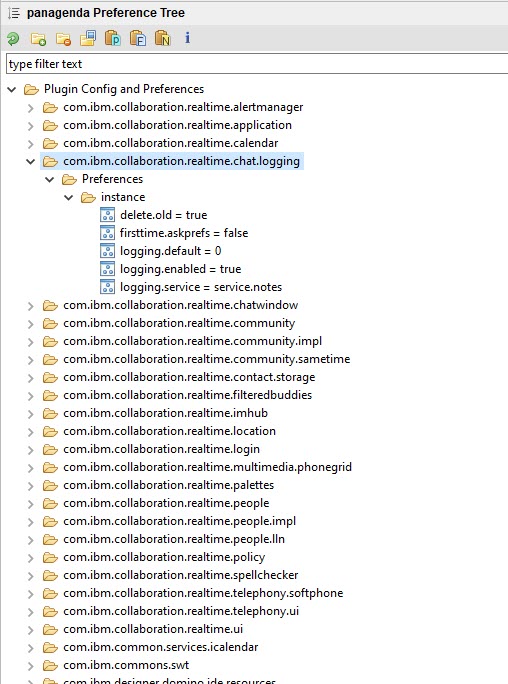Click the folder icon with green plus
Screen dimensions: 508x684
(38, 39)
